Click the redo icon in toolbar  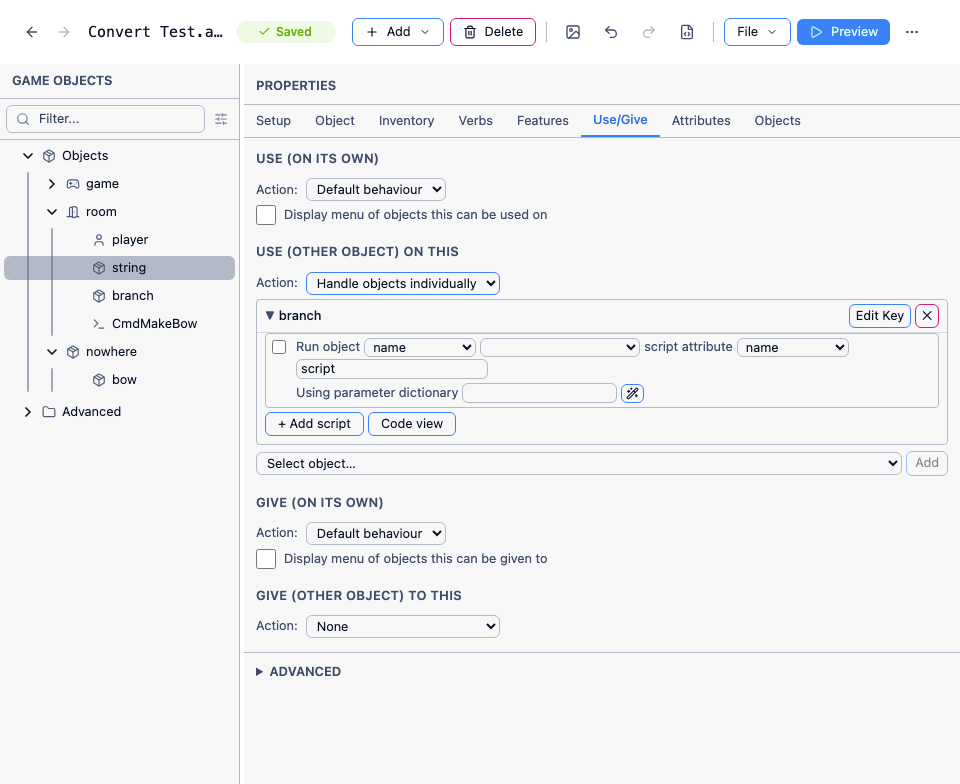649,32
